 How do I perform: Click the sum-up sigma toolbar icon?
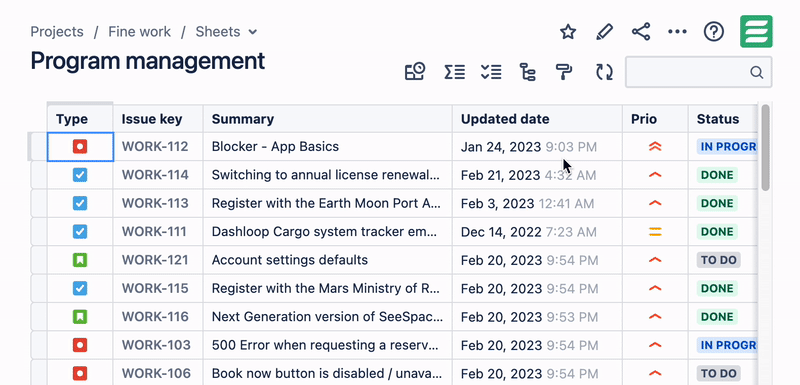point(454,72)
